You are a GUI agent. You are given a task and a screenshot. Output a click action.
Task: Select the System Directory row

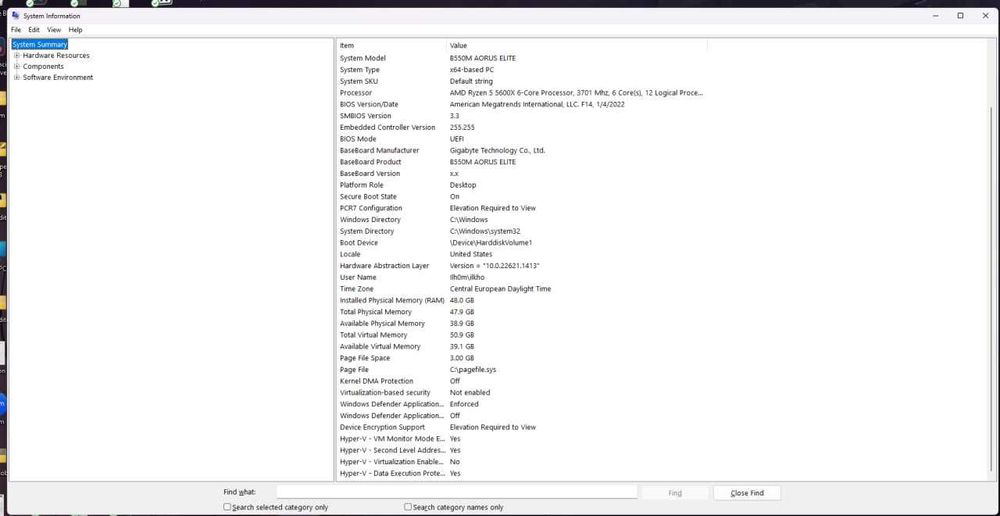click(522, 231)
